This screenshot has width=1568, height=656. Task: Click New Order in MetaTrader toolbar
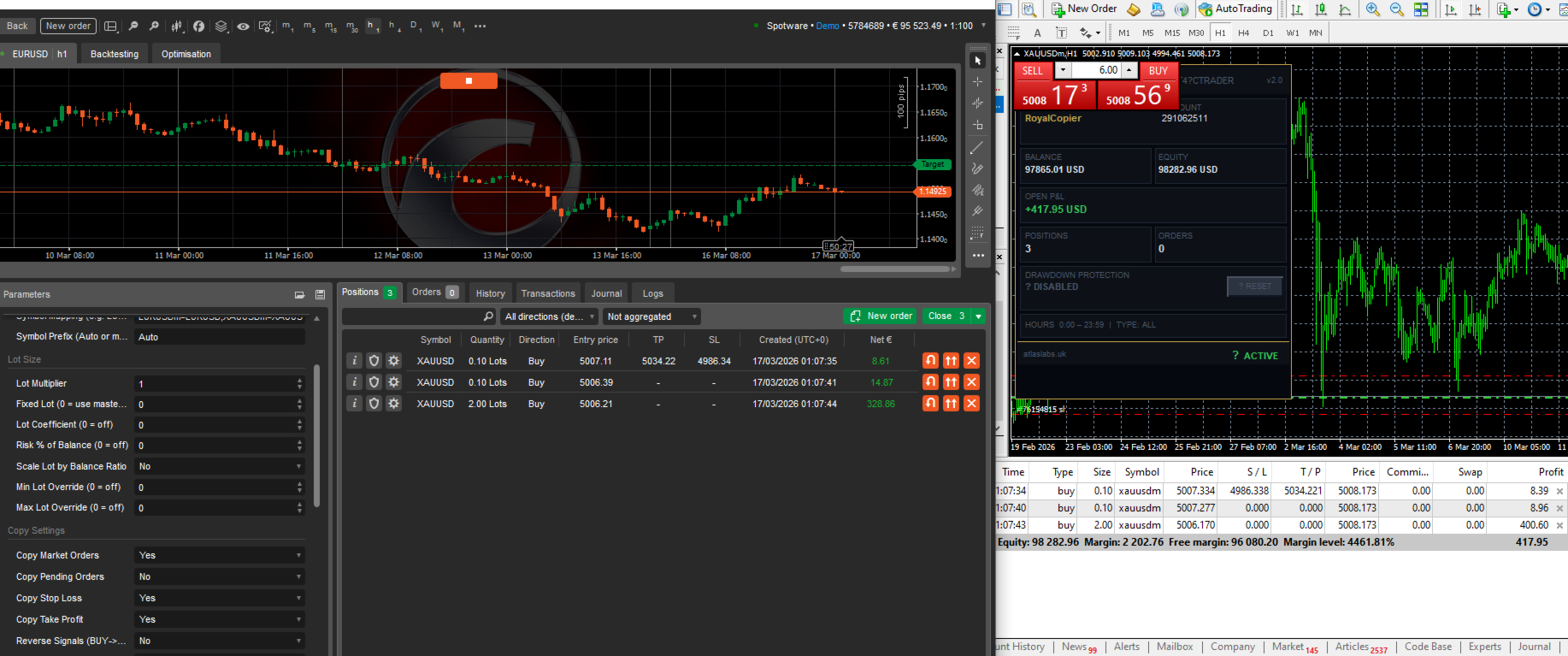1084,9
